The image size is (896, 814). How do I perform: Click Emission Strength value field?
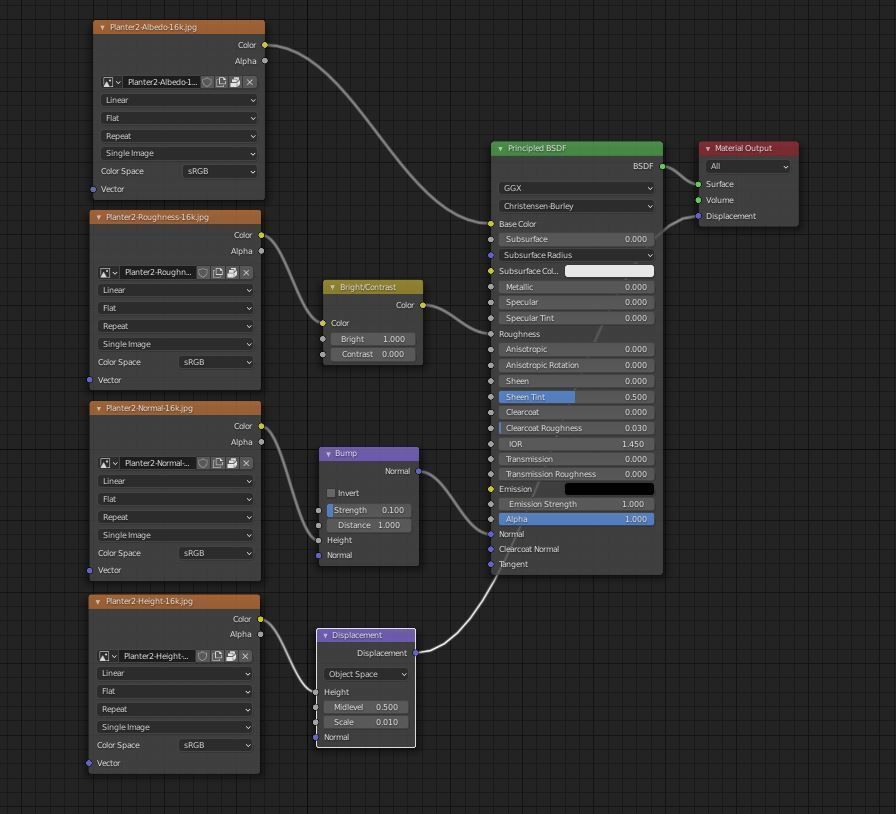point(577,504)
